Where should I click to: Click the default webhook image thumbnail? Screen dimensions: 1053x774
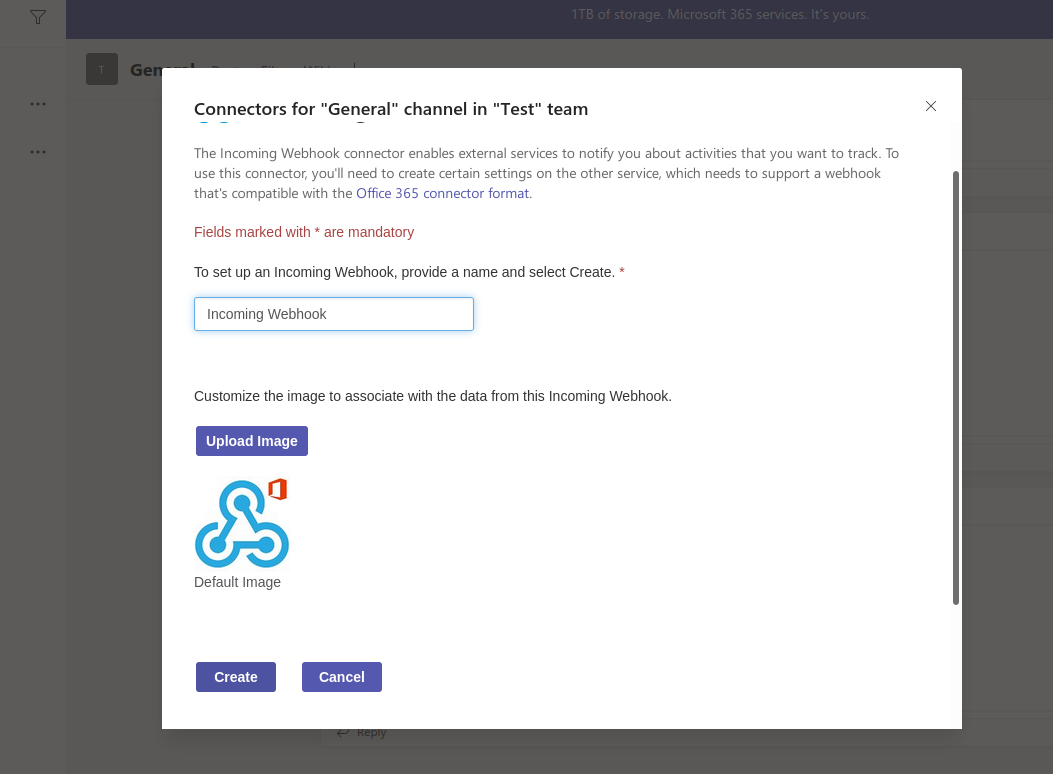[242, 523]
